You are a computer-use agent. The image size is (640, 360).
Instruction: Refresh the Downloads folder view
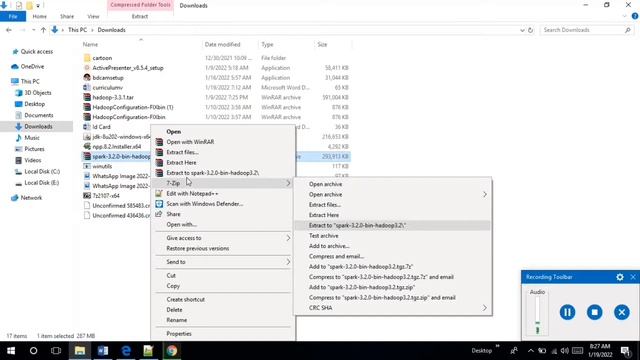click(531, 30)
